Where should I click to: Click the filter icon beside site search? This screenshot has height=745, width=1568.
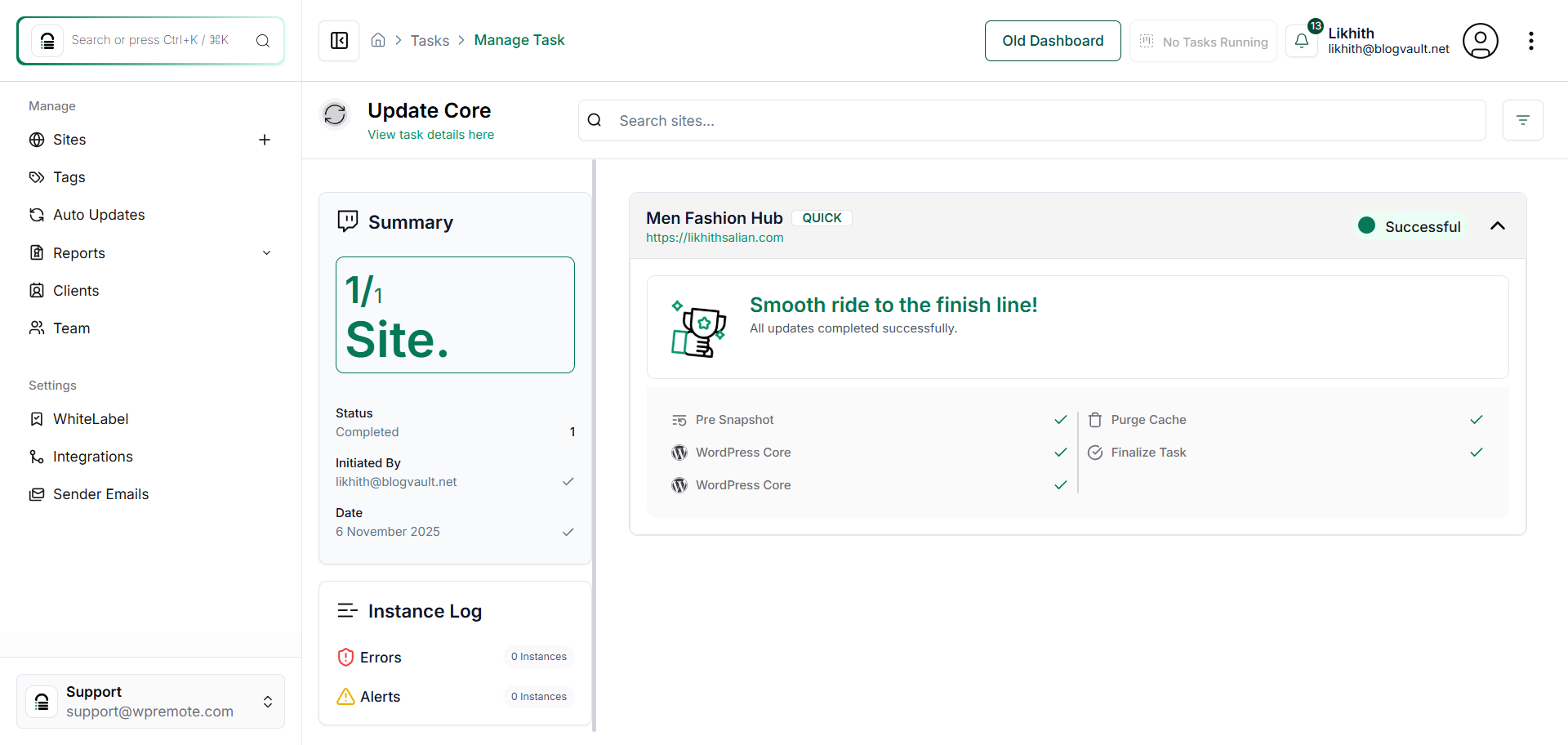(x=1523, y=120)
